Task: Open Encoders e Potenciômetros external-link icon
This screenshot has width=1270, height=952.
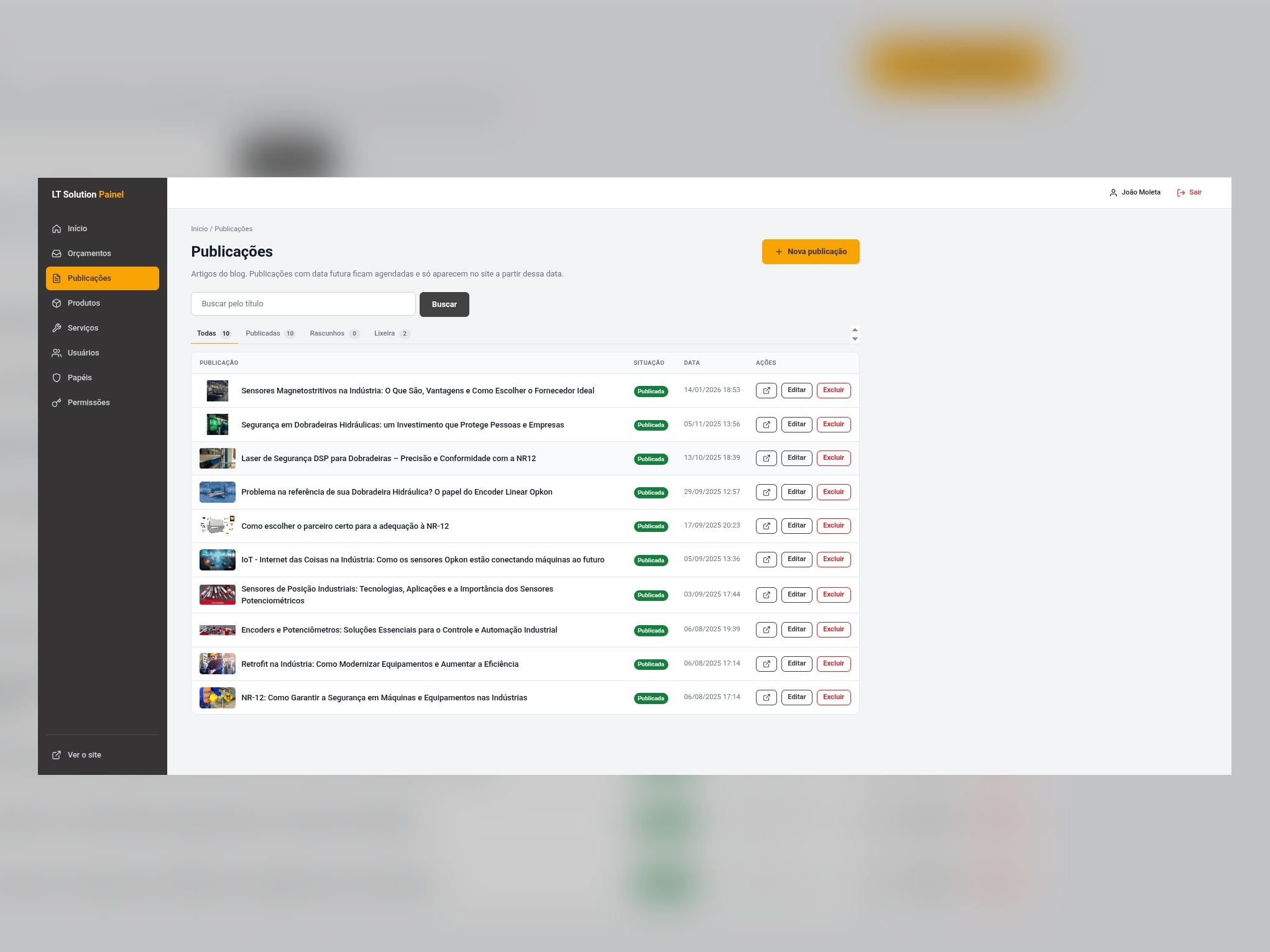Action: pos(766,629)
